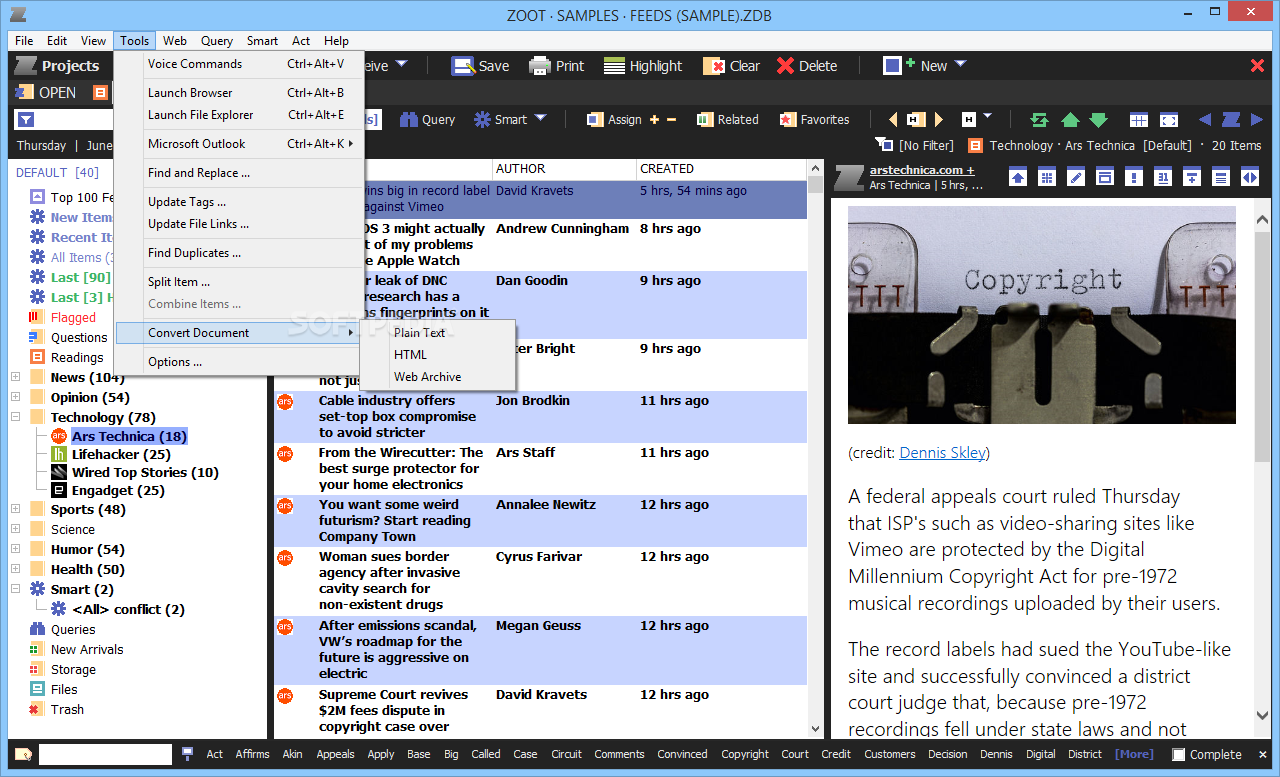The width and height of the screenshot is (1280, 777).
Task: Choose Web Archive conversion option
Action: [438, 377]
